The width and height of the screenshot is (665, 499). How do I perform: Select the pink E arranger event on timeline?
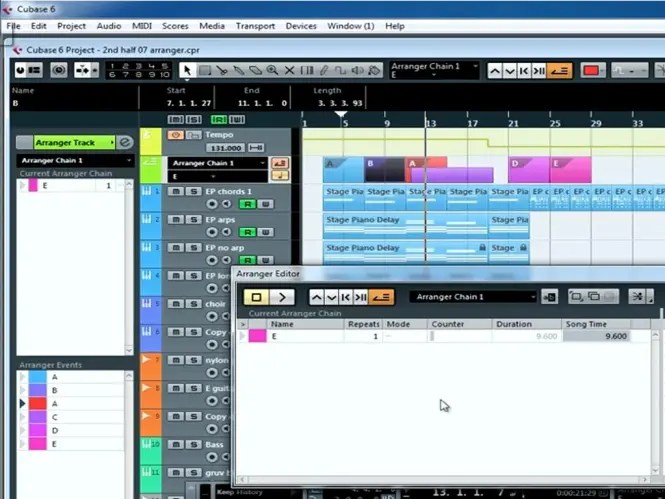point(570,170)
